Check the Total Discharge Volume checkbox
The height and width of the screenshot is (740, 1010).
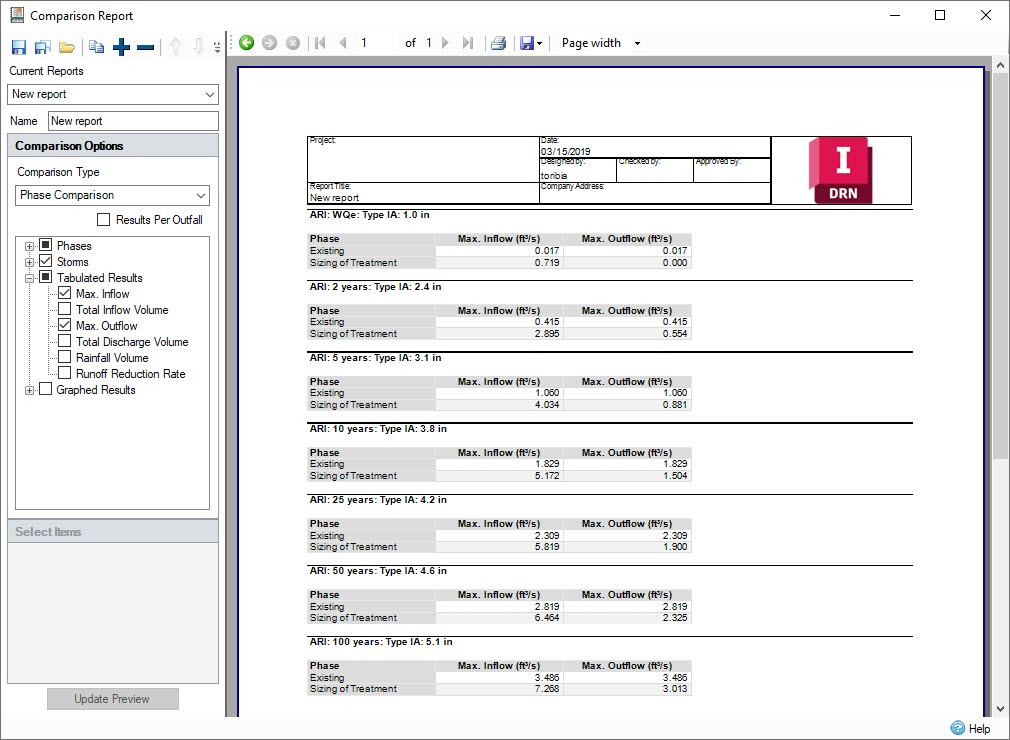click(64, 341)
